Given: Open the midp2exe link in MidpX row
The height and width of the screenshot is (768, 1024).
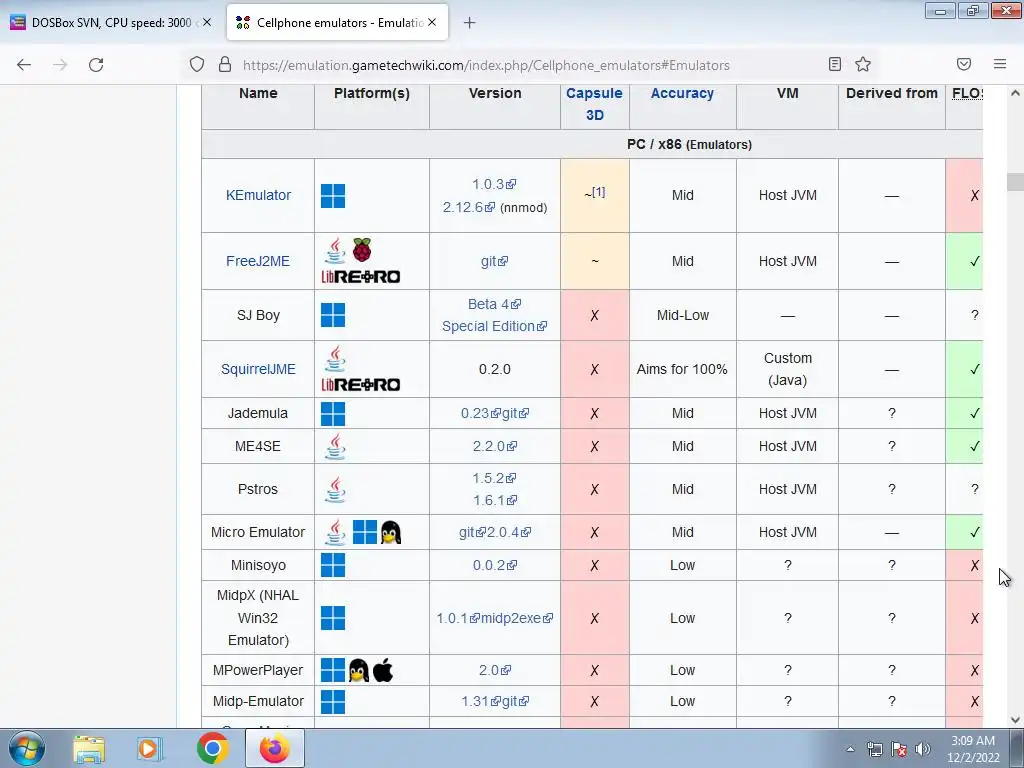Looking at the screenshot, I should click(x=517, y=618).
